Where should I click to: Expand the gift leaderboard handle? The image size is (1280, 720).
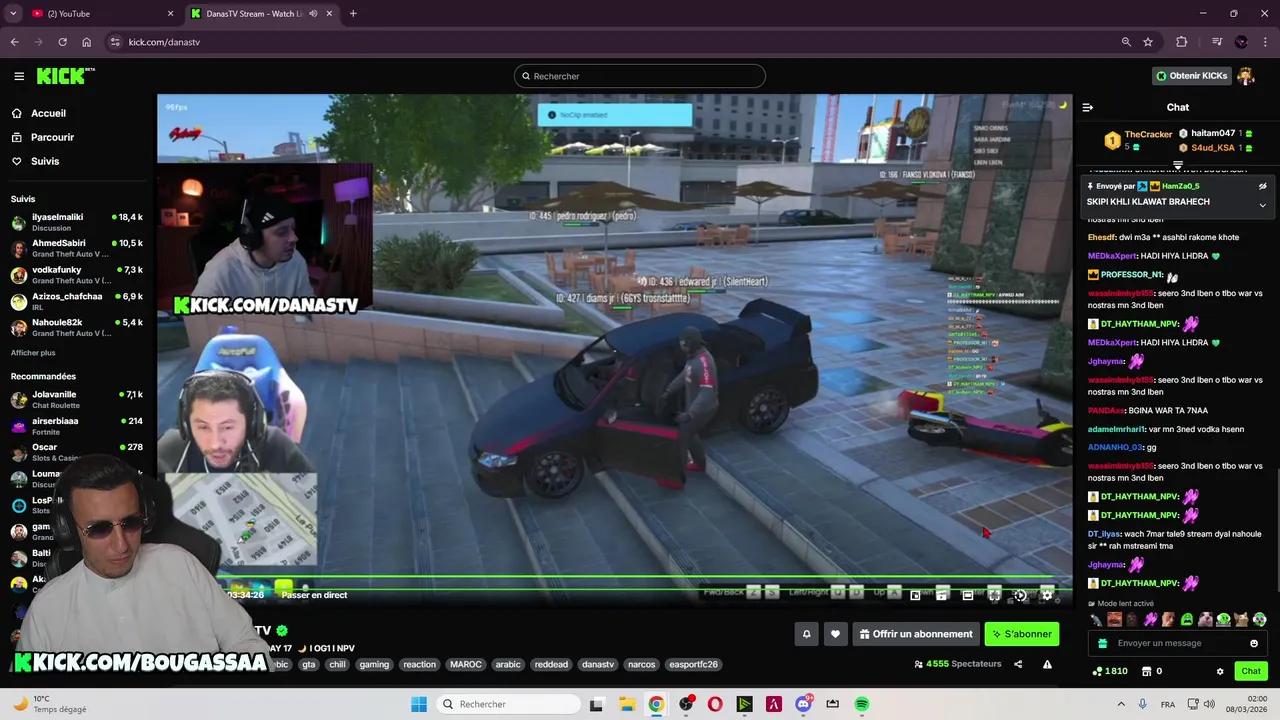coord(1178,165)
